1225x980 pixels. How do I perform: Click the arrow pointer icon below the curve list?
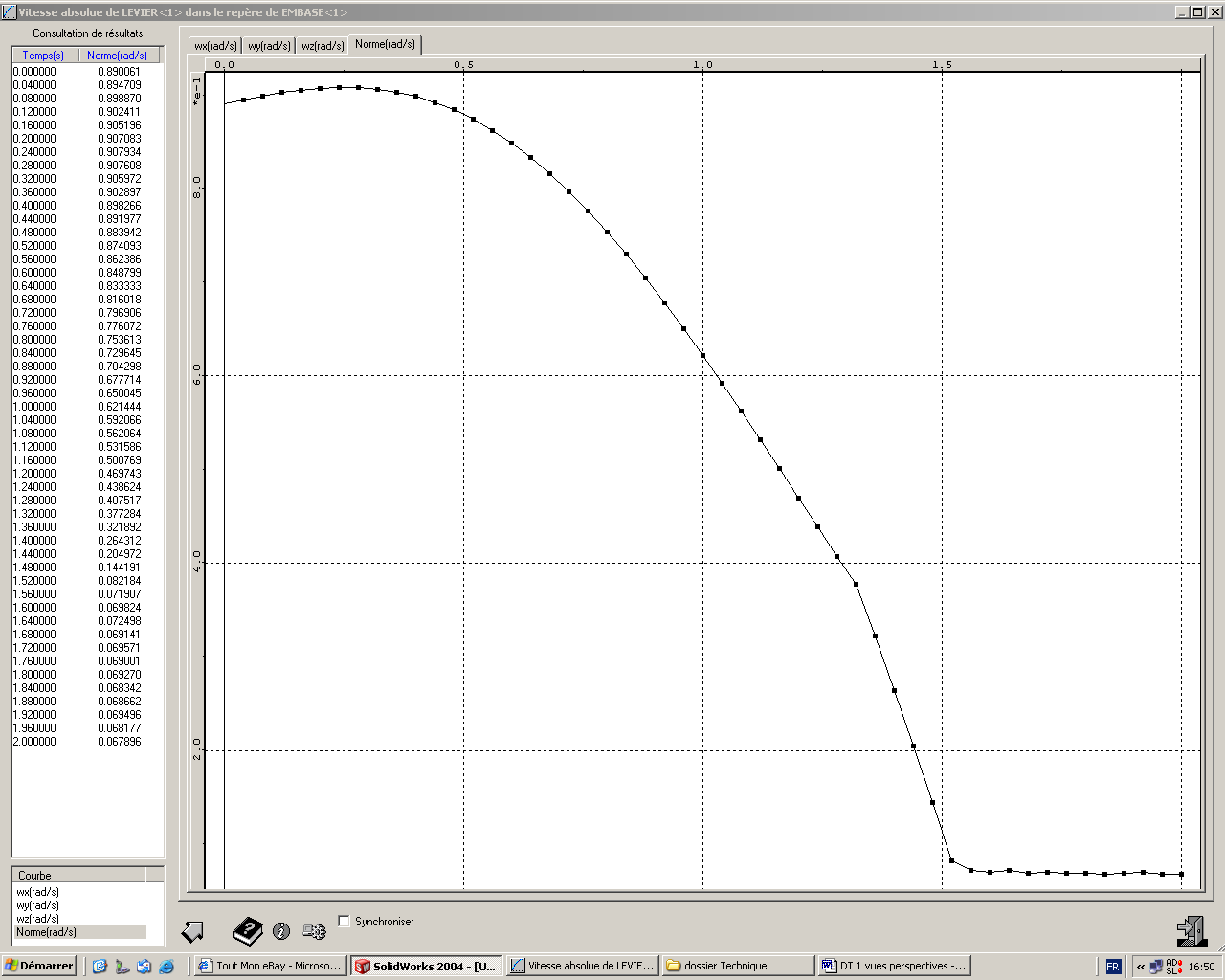[x=192, y=931]
